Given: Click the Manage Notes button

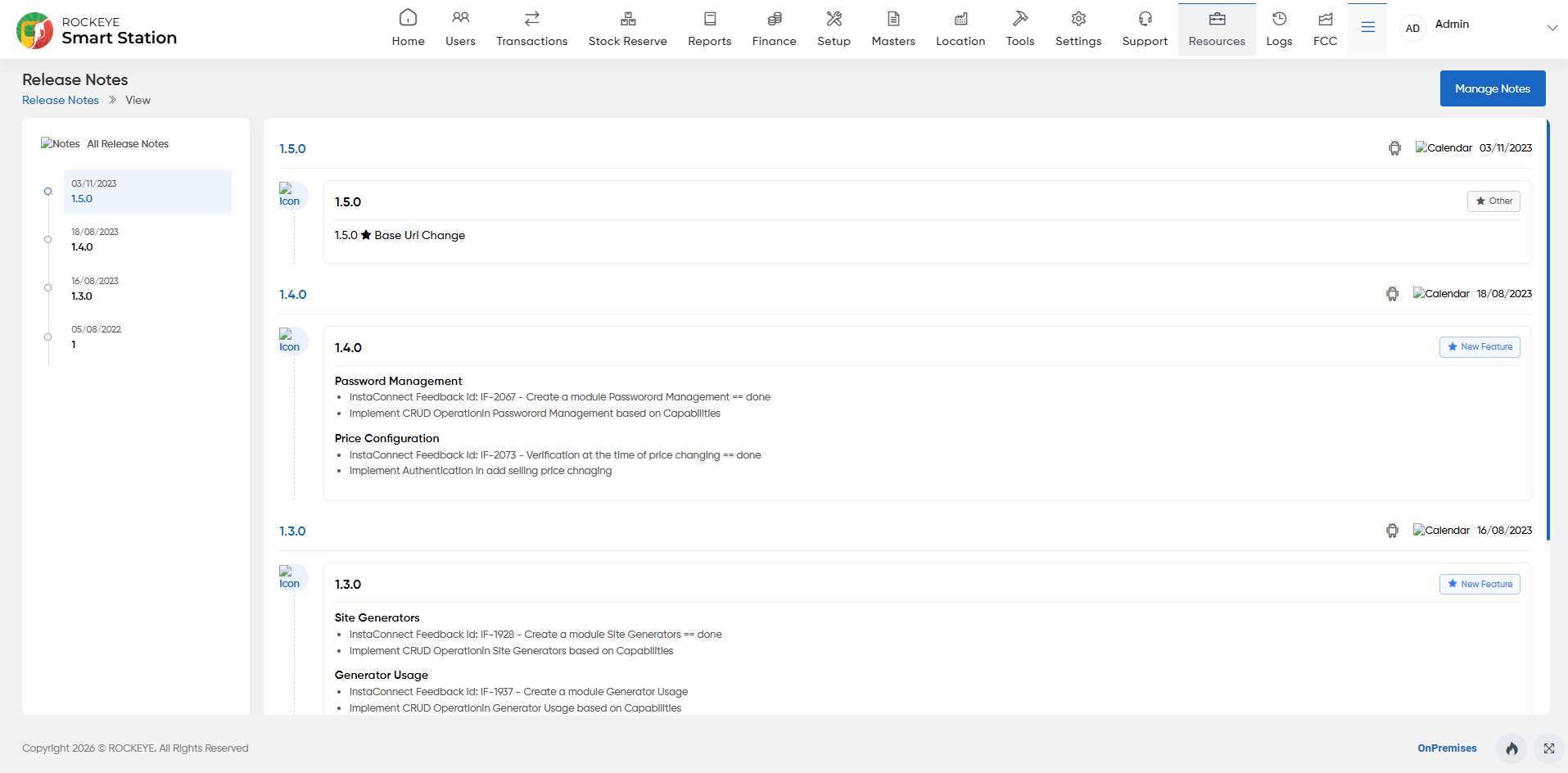Looking at the screenshot, I should 1493,88.
